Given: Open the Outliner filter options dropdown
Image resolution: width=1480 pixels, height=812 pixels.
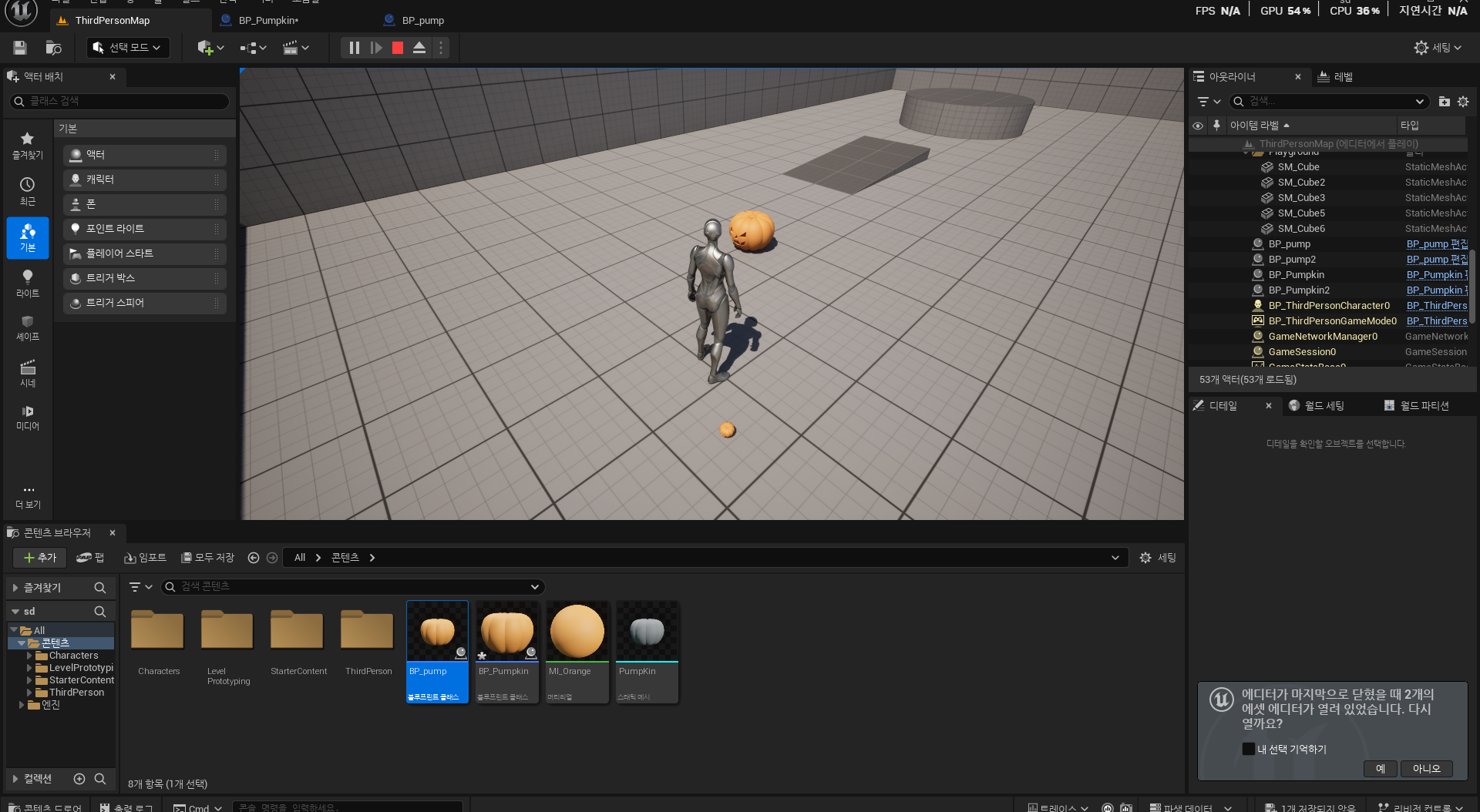Looking at the screenshot, I should [x=1208, y=102].
